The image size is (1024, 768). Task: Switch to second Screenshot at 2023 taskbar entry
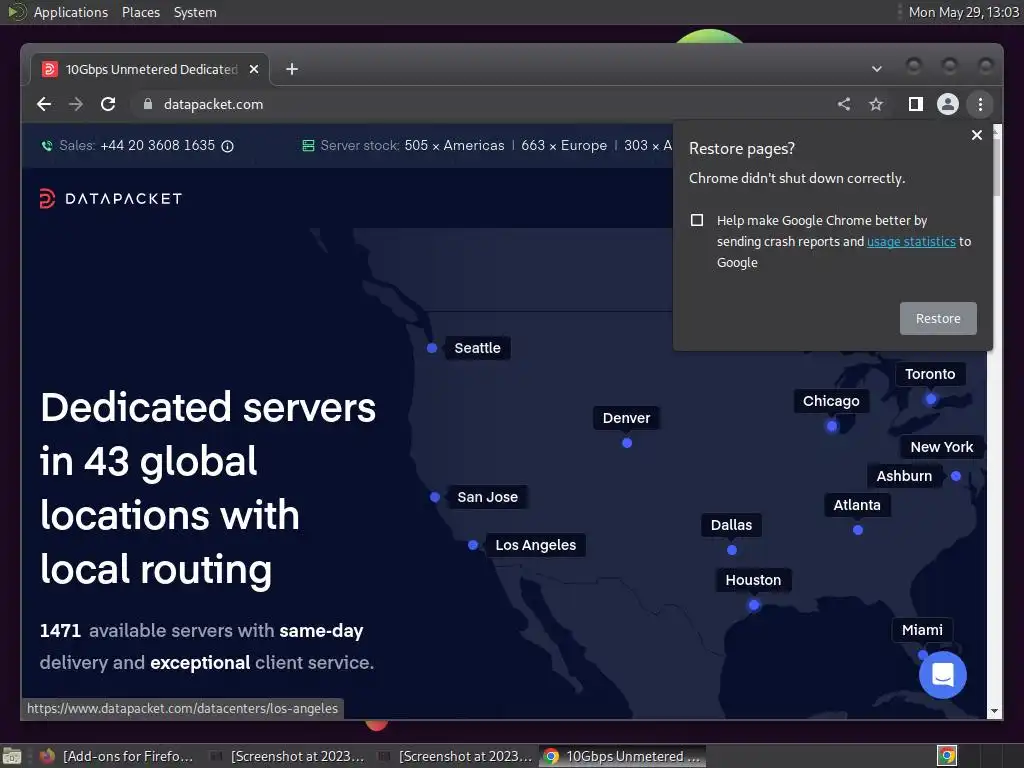[455, 756]
